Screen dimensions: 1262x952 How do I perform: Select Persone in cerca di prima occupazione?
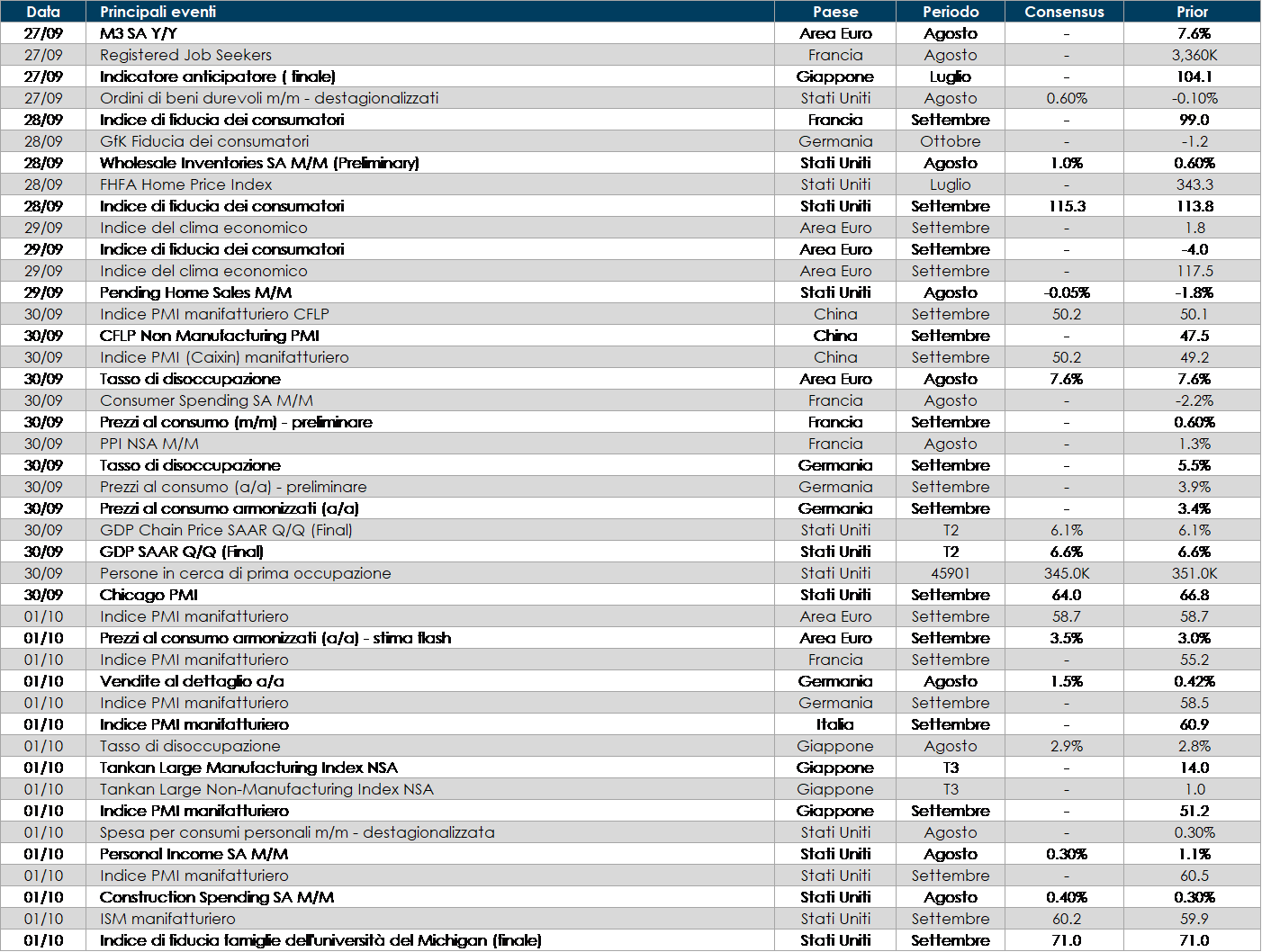[x=245, y=573]
